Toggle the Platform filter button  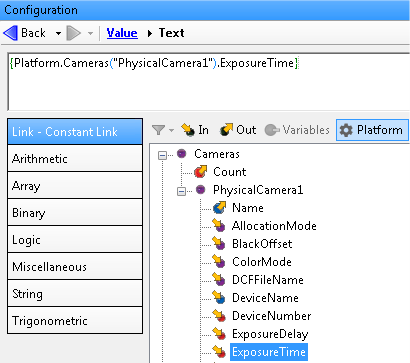372,130
